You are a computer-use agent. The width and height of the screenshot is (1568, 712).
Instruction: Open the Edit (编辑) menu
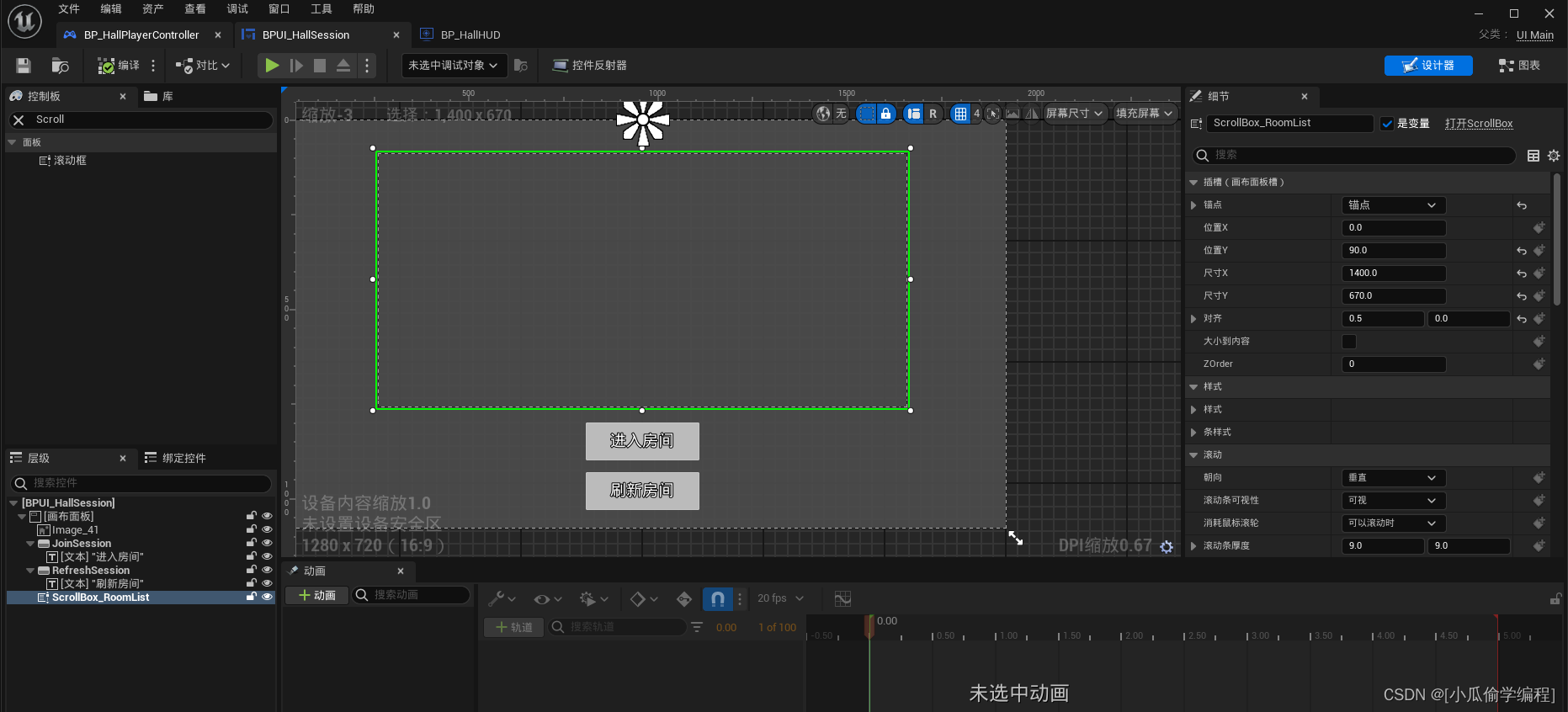click(111, 9)
